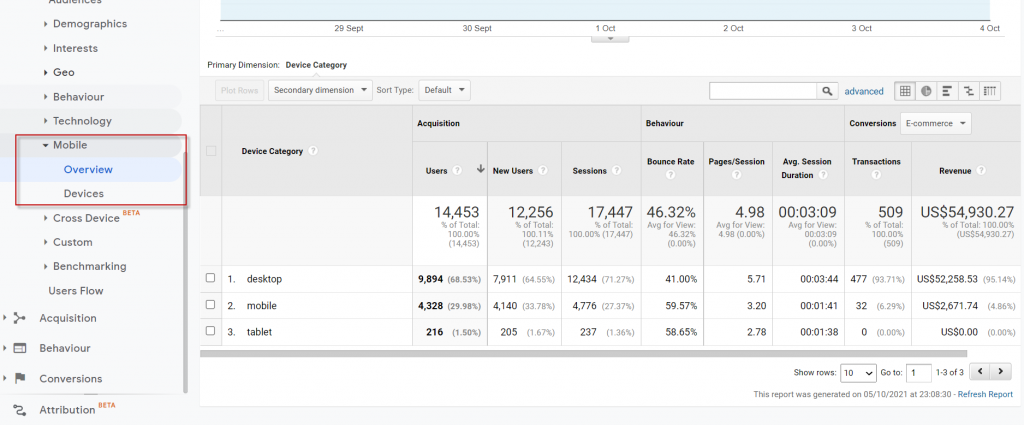Viewport: 1024px width, 425px height.
Task: Open the Secondary dimension dropdown
Action: [x=320, y=90]
